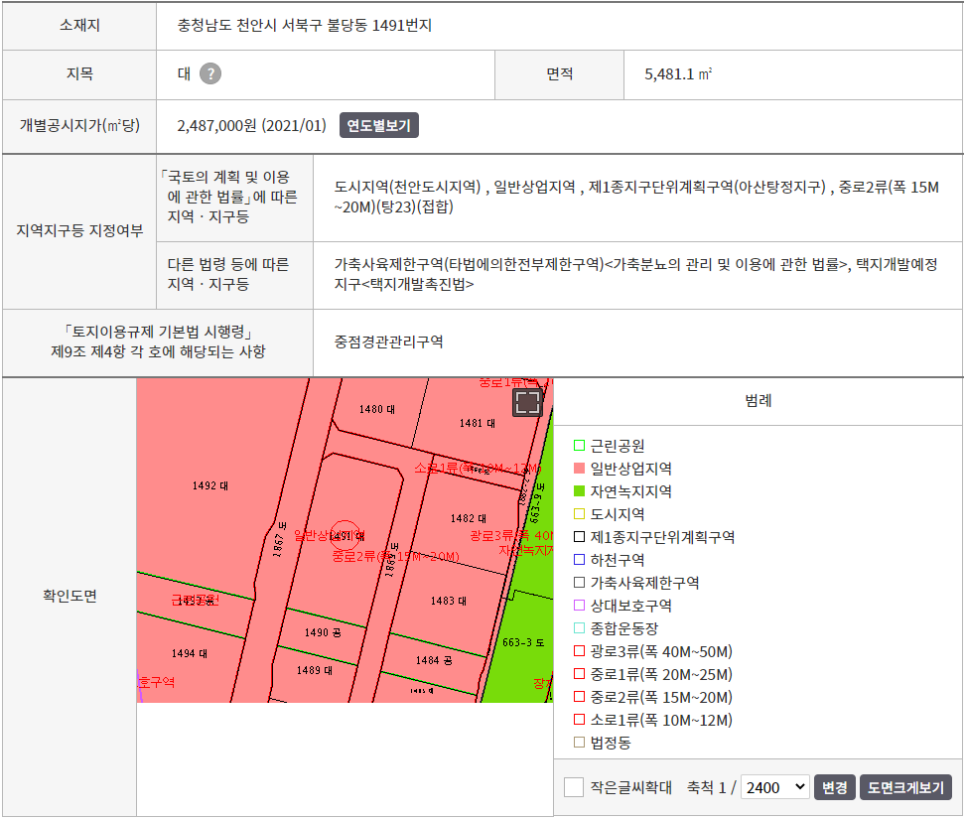966x819 pixels.
Task: Open the scale 2400 dropdown
Action: pos(775,787)
